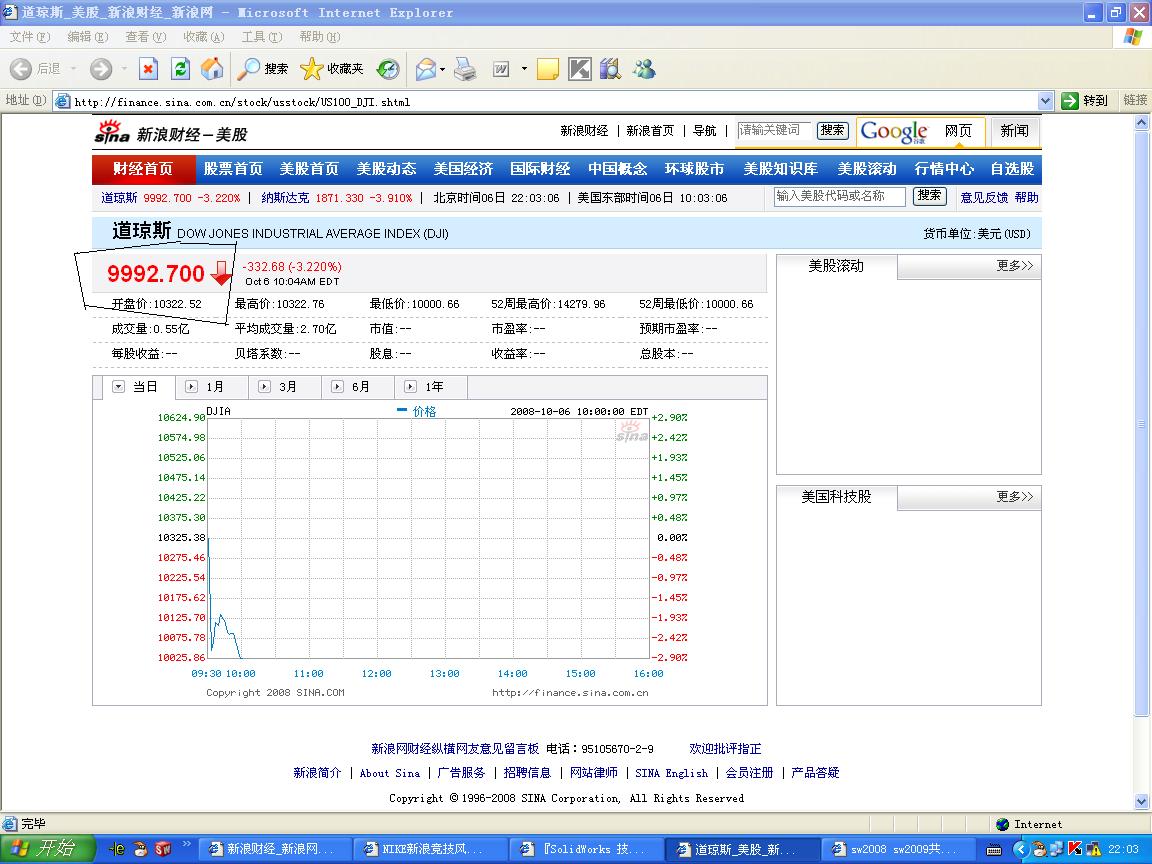Switch to NIKE新浪竞技风 taskbar window
This screenshot has height=864, width=1152.
click(x=430, y=849)
